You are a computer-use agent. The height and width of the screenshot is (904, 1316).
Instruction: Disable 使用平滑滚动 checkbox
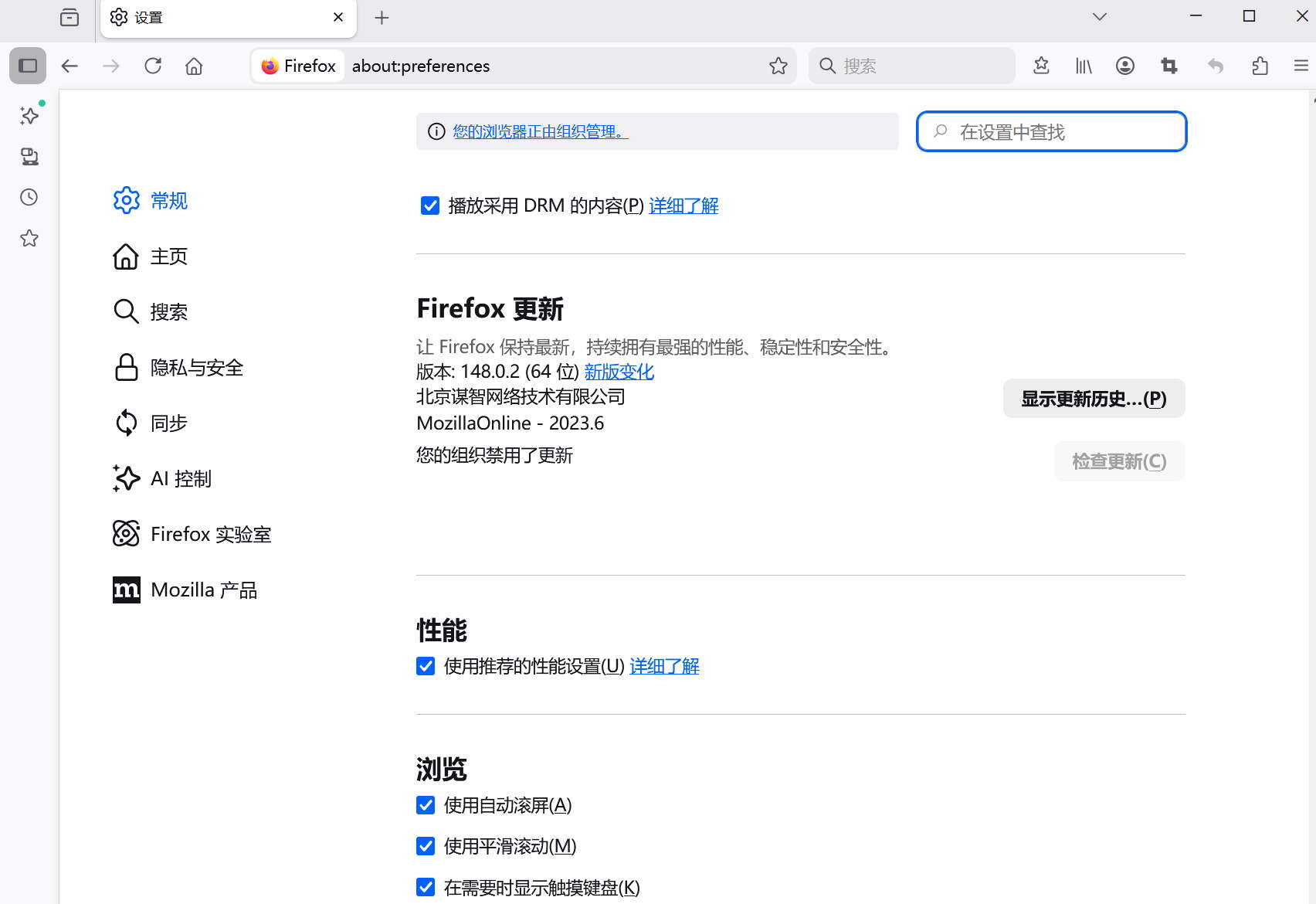(x=426, y=846)
